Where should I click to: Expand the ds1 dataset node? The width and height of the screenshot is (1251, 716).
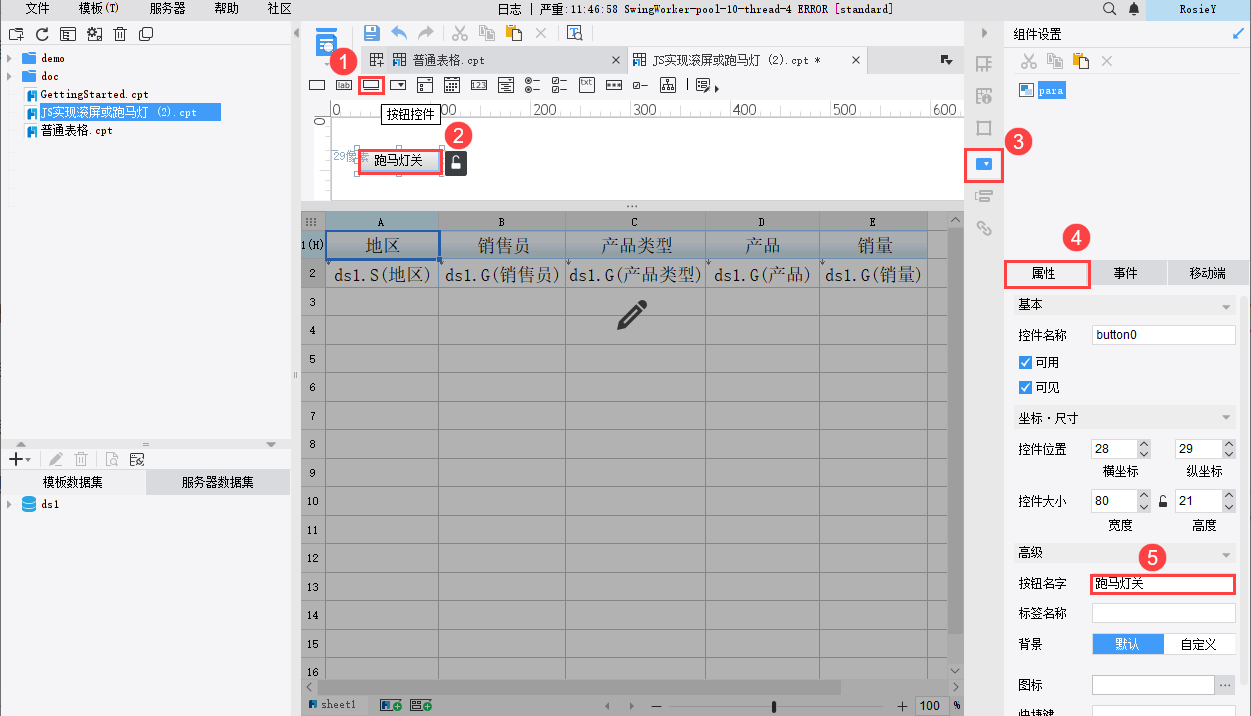click(x=10, y=505)
